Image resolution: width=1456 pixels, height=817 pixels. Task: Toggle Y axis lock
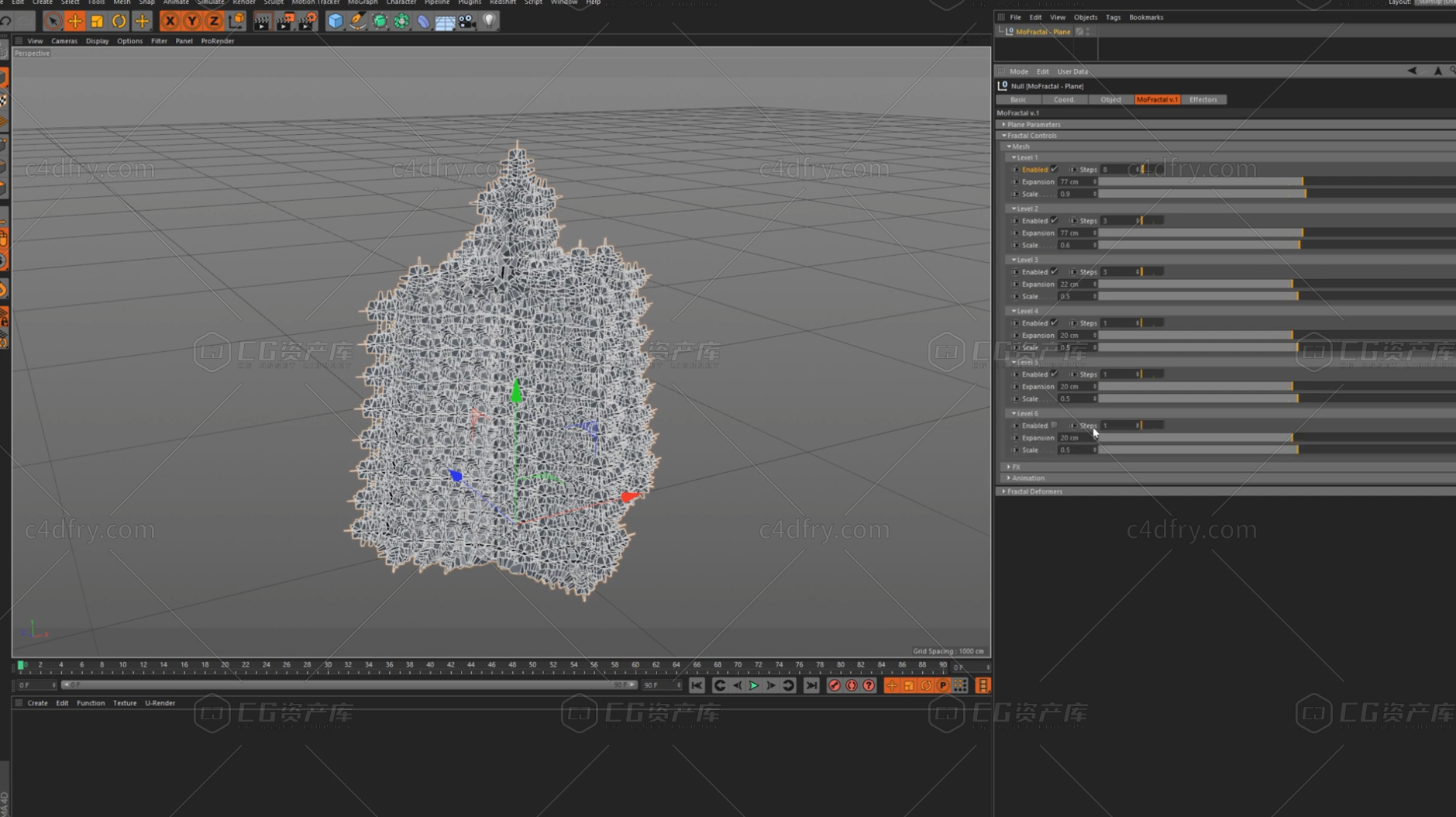click(x=191, y=21)
